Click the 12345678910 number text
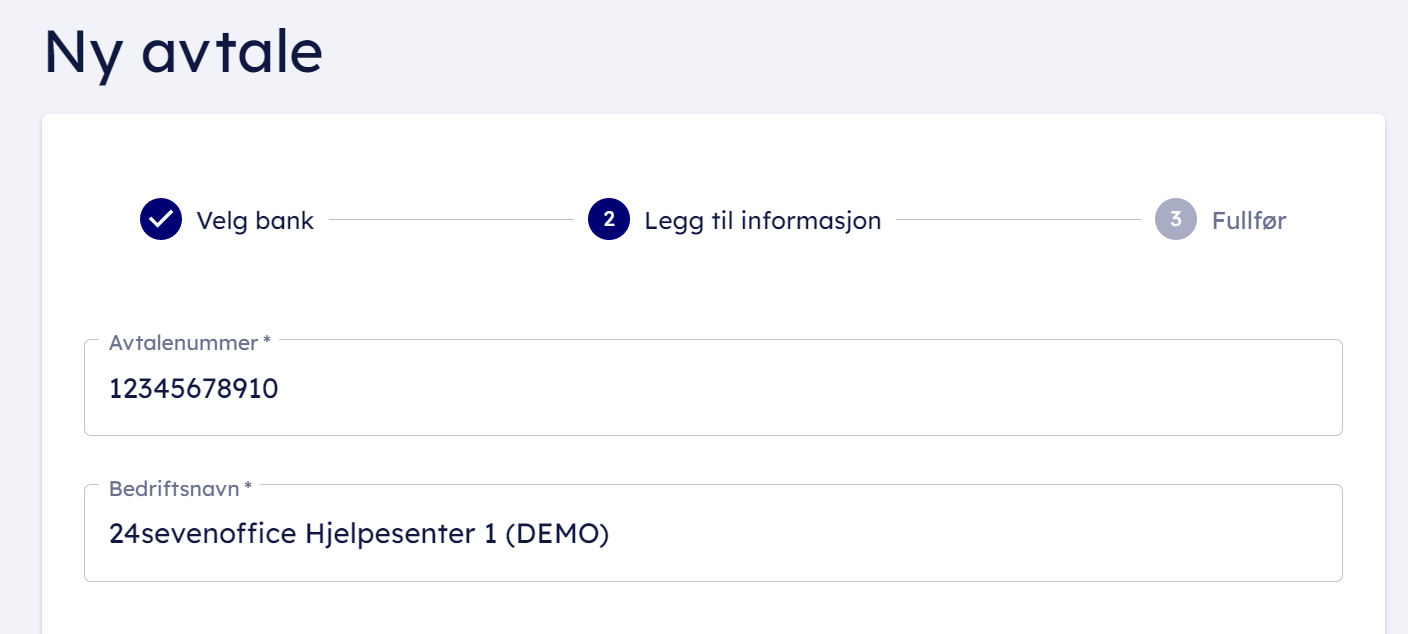This screenshot has height=634, width=1408. 194,389
